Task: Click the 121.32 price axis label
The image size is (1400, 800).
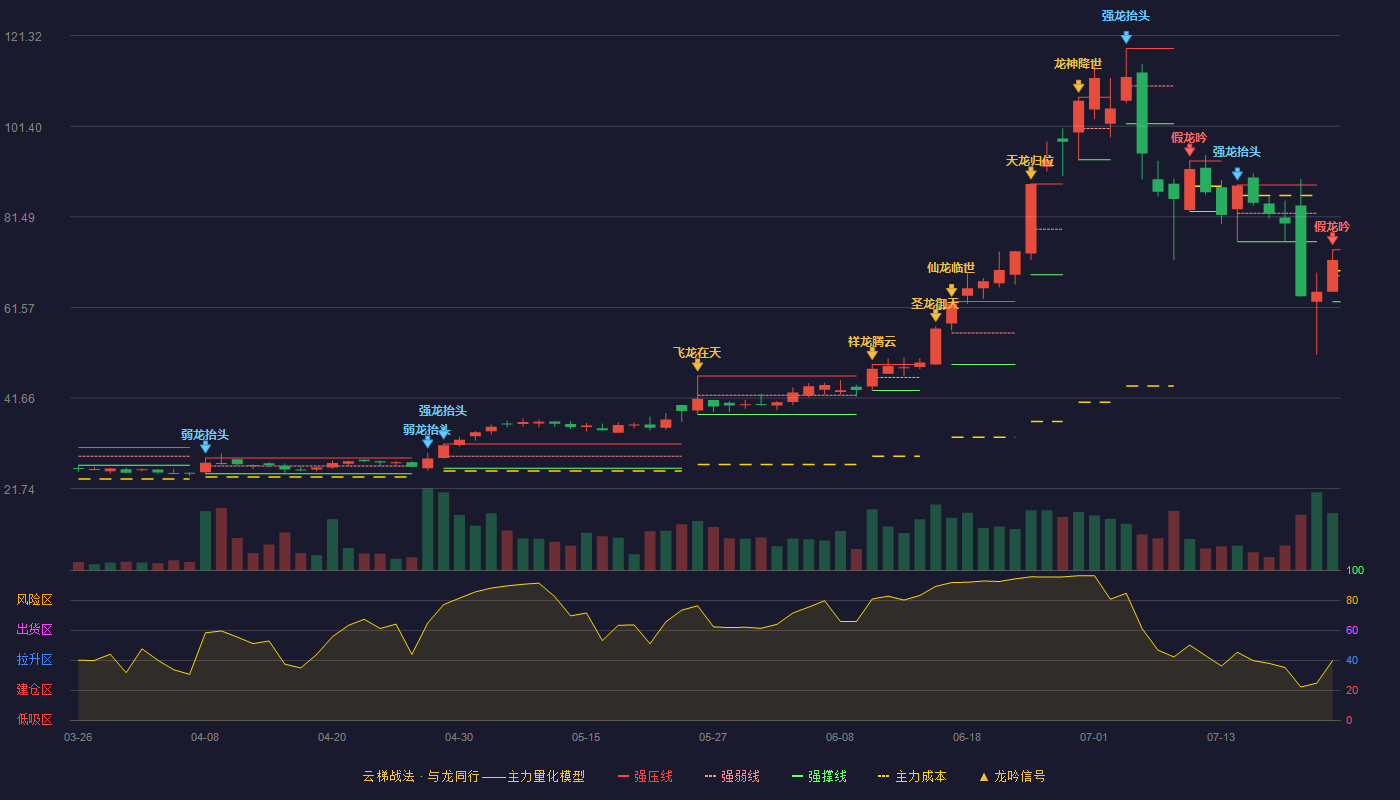Action: [x=23, y=37]
